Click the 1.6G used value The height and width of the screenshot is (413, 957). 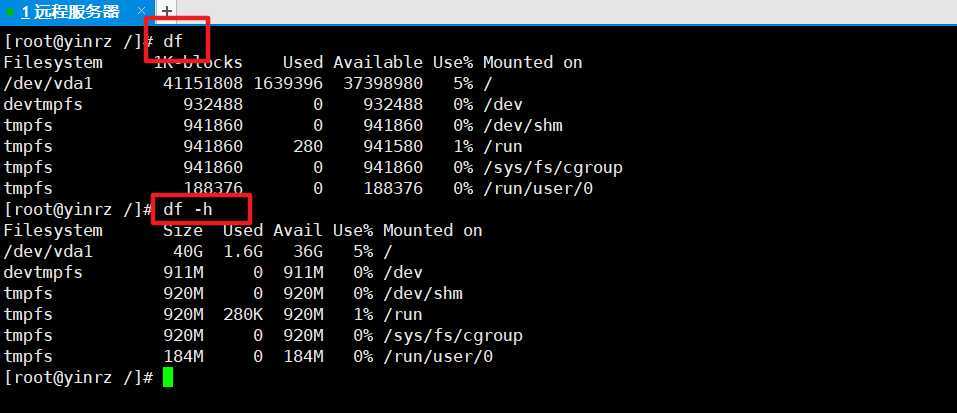pyautogui.click(x=242, y=251)
